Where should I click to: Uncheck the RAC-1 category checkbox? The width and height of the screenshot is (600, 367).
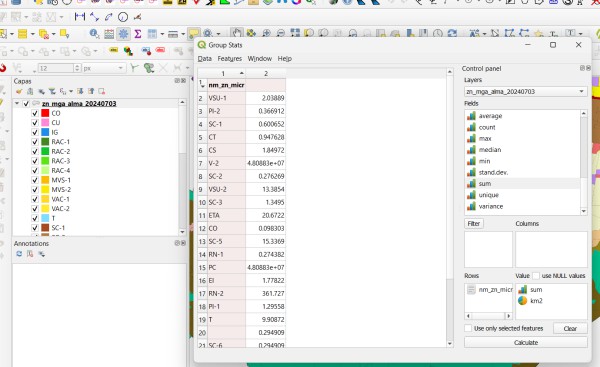point(35,142)
